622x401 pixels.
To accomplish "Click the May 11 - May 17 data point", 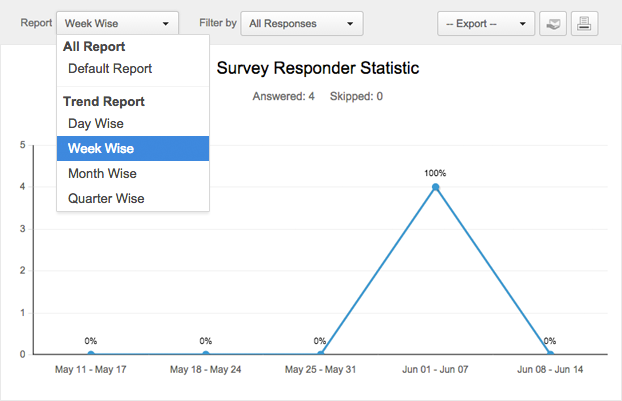I will click(x=91, y=354).
